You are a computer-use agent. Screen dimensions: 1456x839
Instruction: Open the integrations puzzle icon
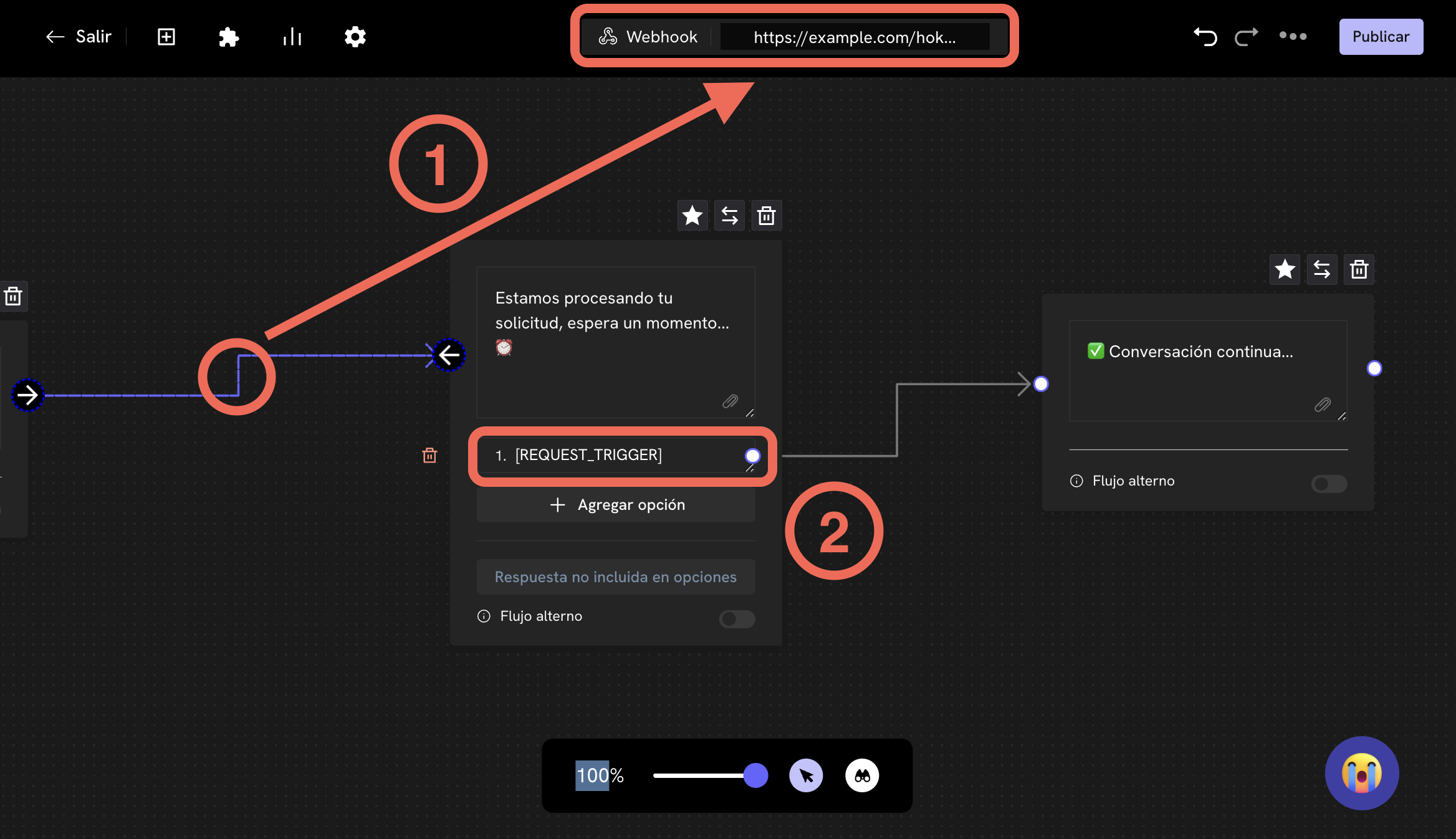tap(229, 37)
